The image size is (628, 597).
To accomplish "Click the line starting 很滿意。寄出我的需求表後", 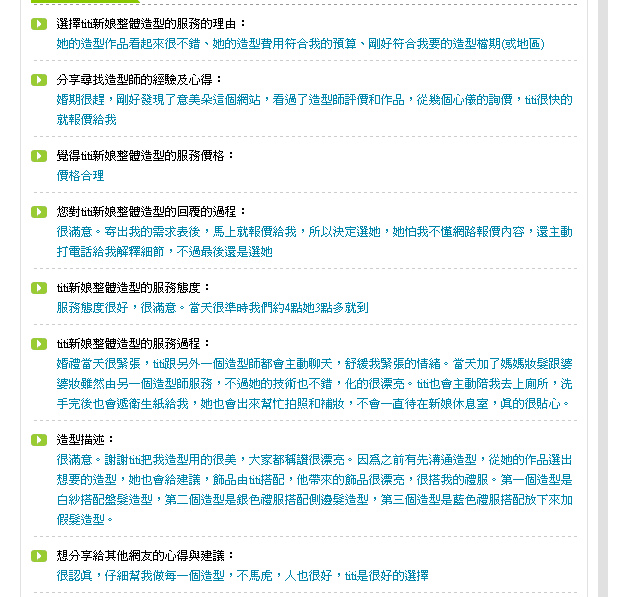I will pos(314,232).
